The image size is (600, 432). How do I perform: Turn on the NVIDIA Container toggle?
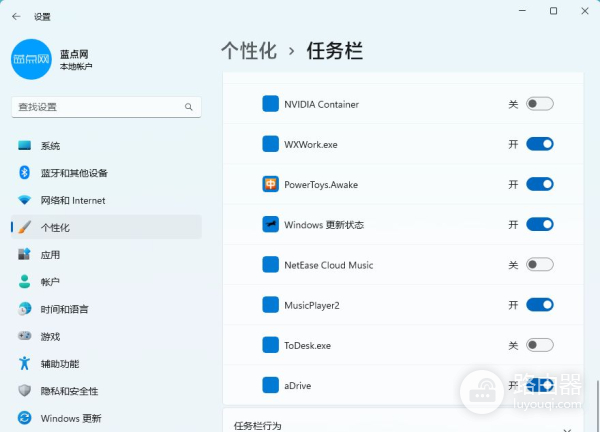click(x=540, y=104)
